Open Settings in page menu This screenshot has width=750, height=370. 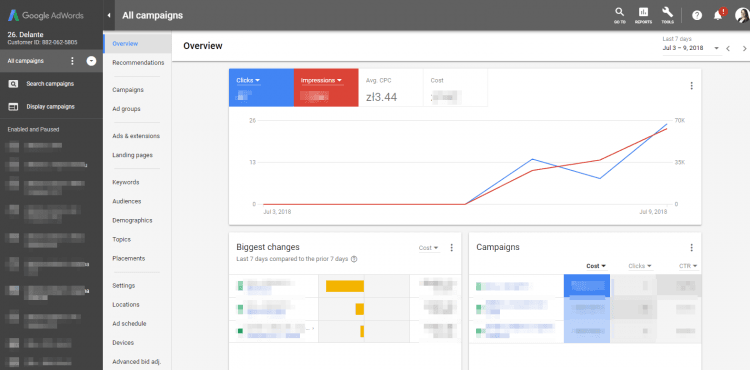tap(123, 286)
